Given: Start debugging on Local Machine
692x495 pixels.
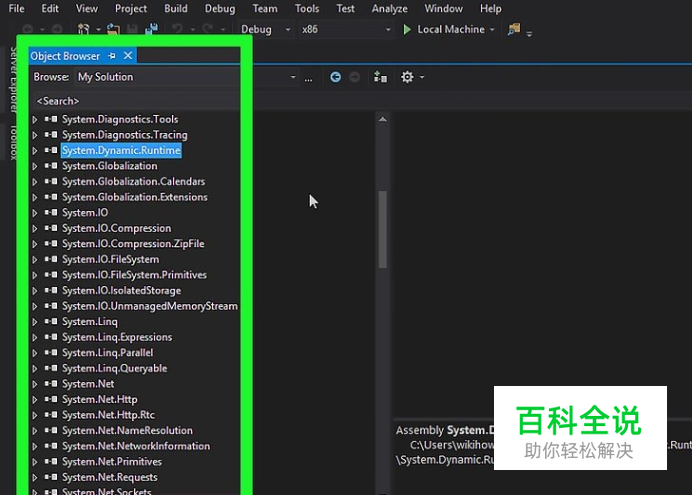Looking at the screenshot, I should pos(444,30).
